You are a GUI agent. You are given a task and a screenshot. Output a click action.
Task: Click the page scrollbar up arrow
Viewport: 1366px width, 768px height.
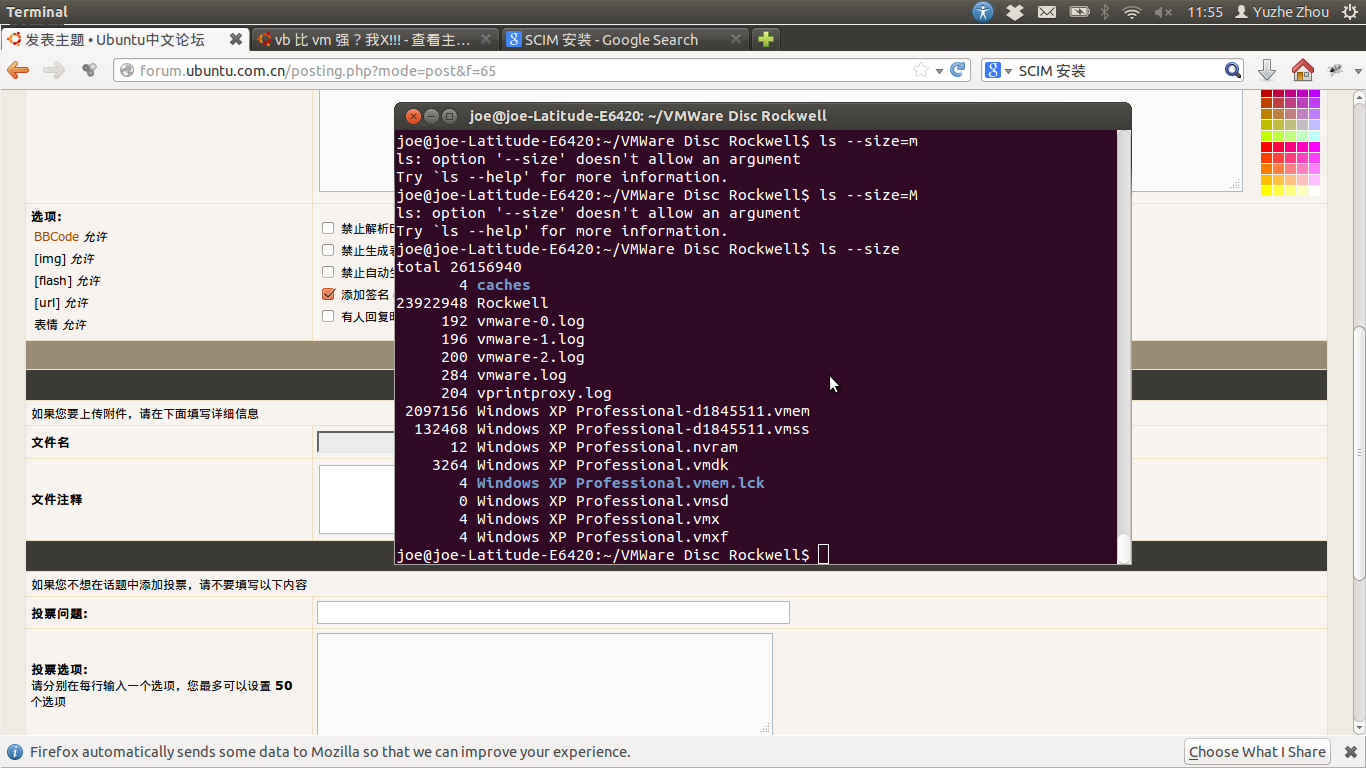pyautogui.click(x=1358, y=97)
